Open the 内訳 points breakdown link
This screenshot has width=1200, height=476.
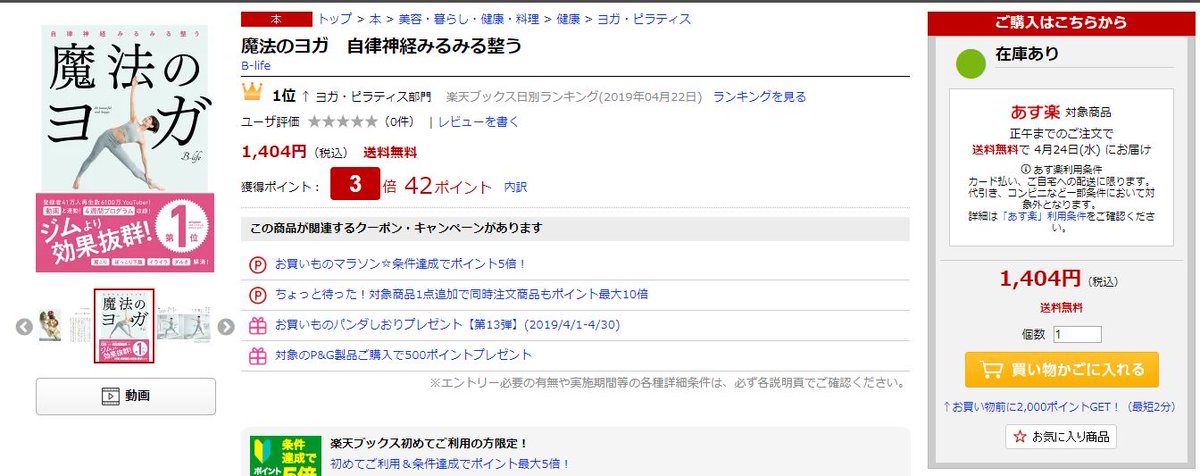515,187
